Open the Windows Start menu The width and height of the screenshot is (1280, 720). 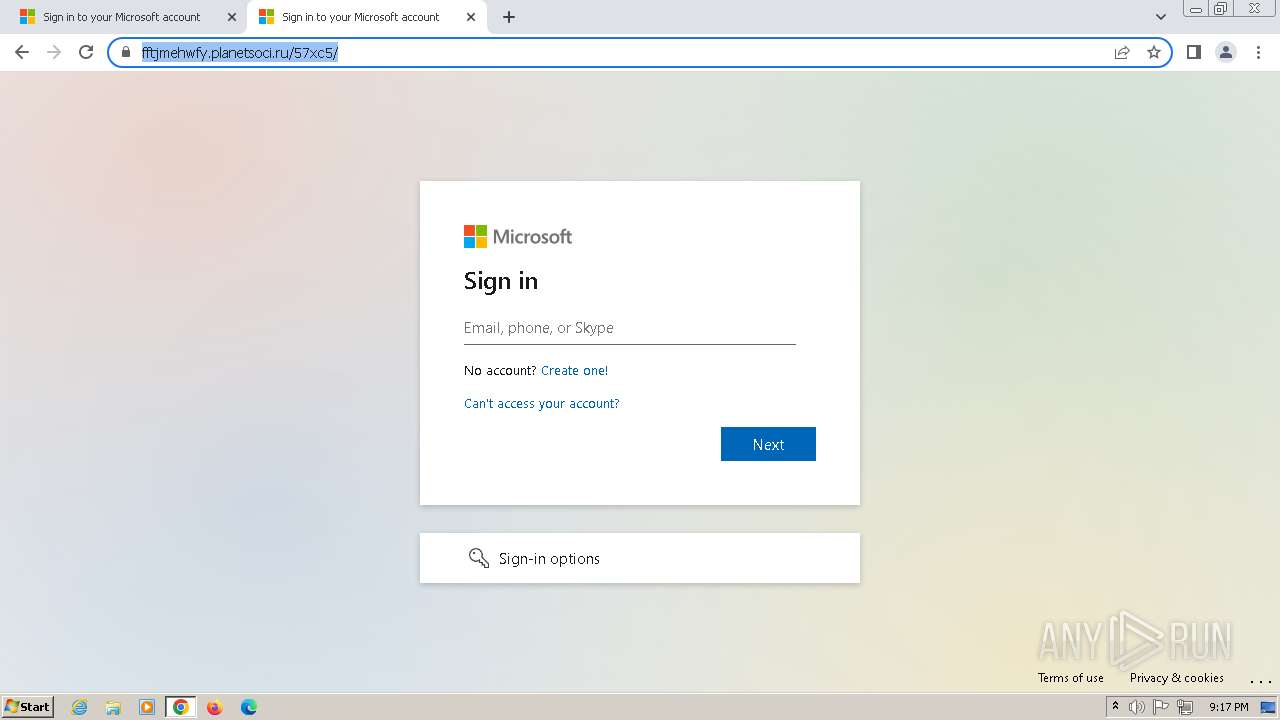pos(27,707)
